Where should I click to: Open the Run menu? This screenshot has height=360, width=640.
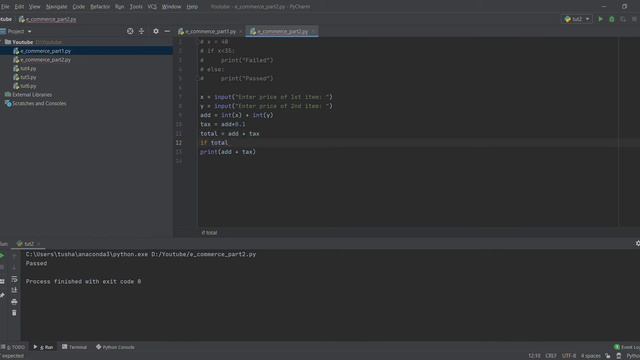[119, 7]
